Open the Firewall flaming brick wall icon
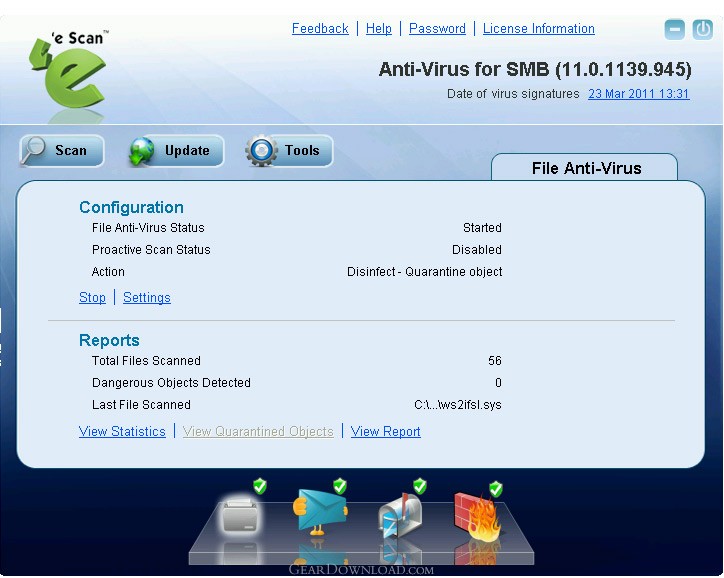This screenshot has height=578, width=724. tap(478, 515)
